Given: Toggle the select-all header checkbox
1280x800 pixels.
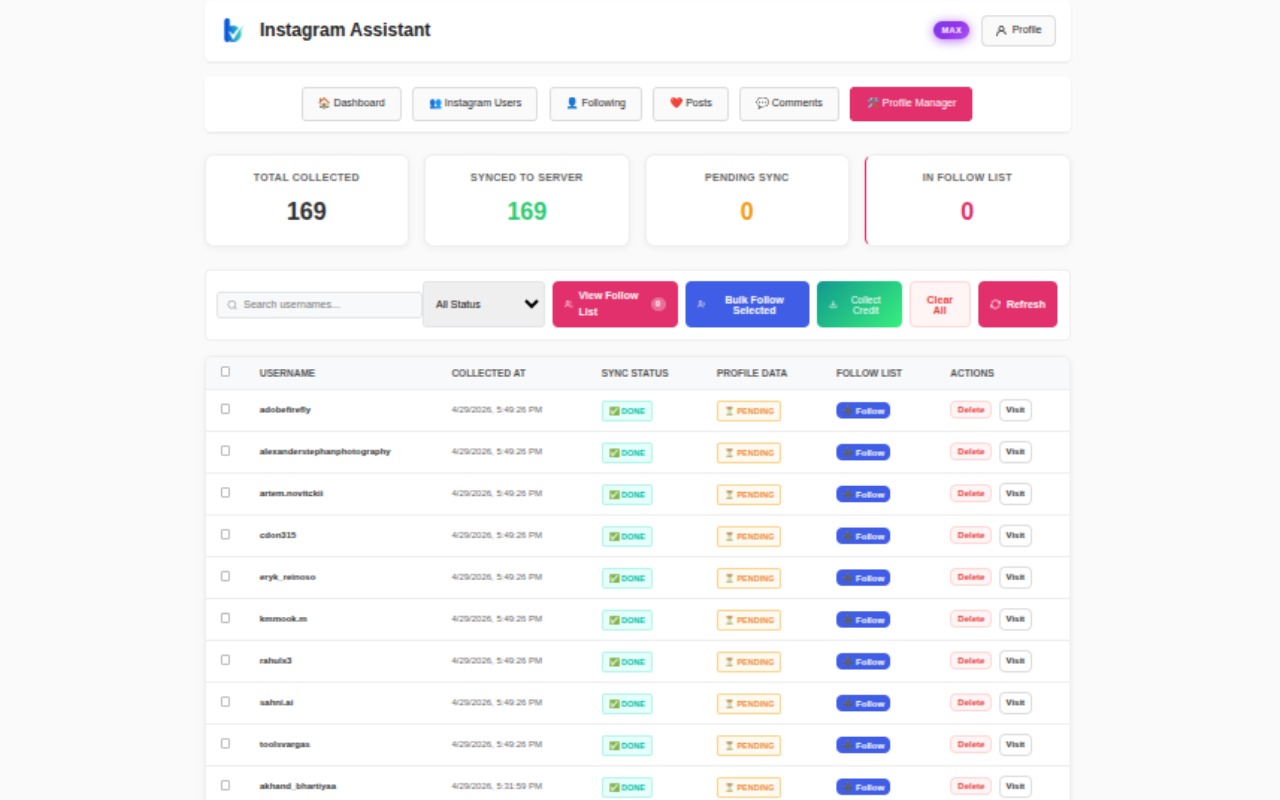Looking at the screenshot, I should click(225, 371).
